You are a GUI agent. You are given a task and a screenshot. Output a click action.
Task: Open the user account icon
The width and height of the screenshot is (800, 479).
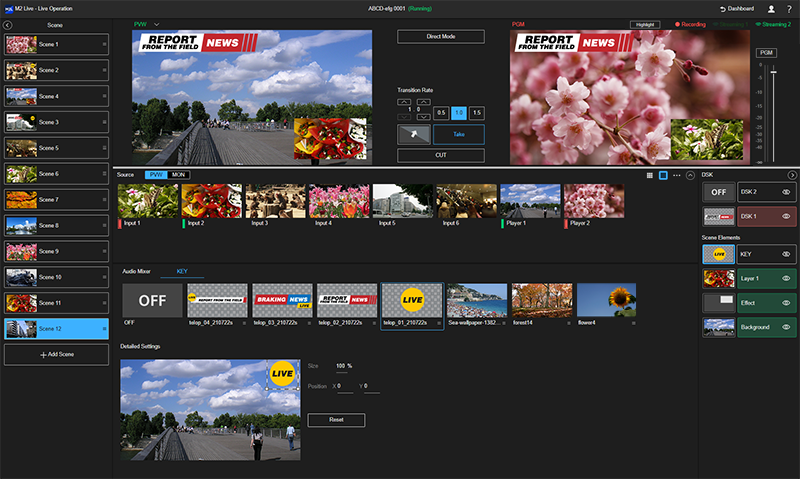click(771, 9)
